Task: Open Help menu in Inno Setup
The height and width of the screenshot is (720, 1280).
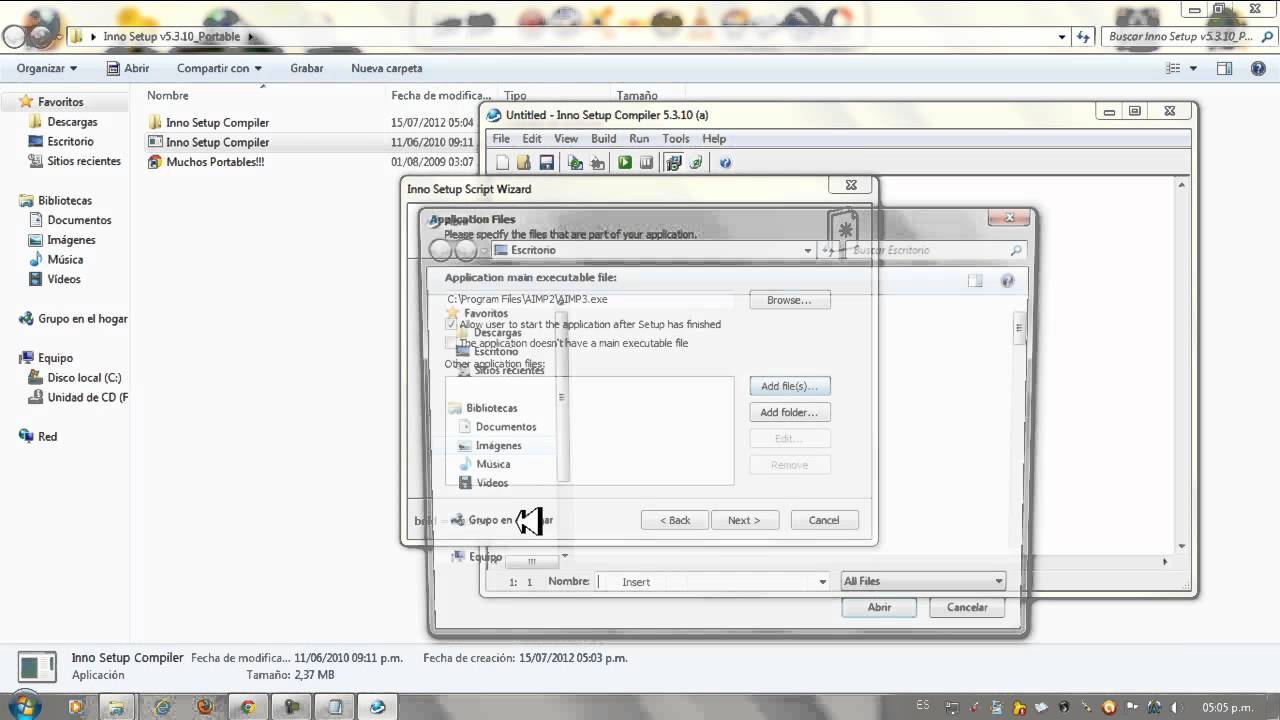Action: [714, 139]
